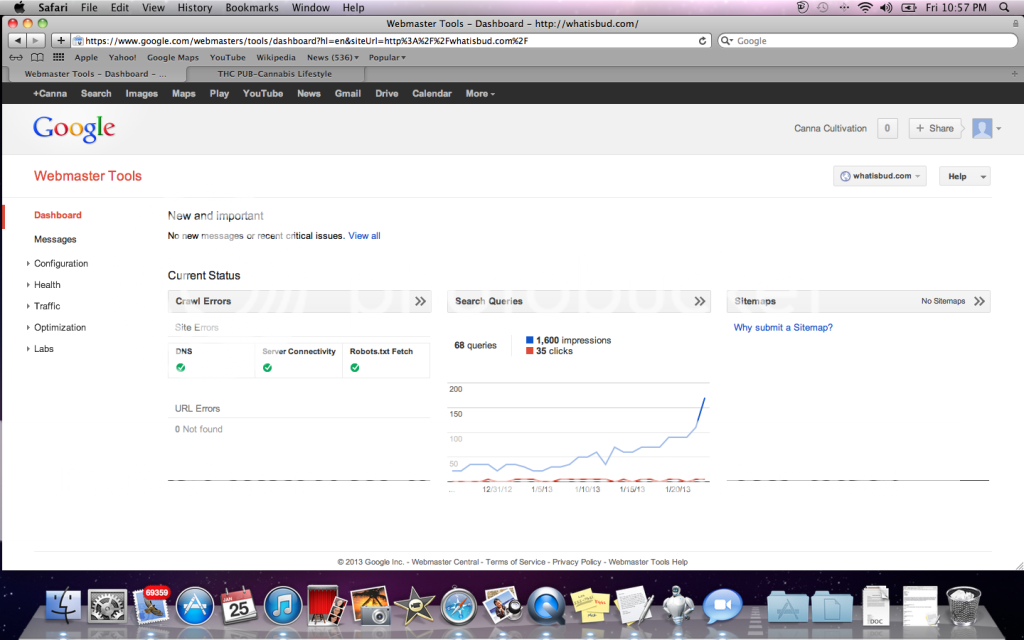Open the Privacy Policy footer link
Screen dimensions: 1024x640
click(x=577, y=562)
